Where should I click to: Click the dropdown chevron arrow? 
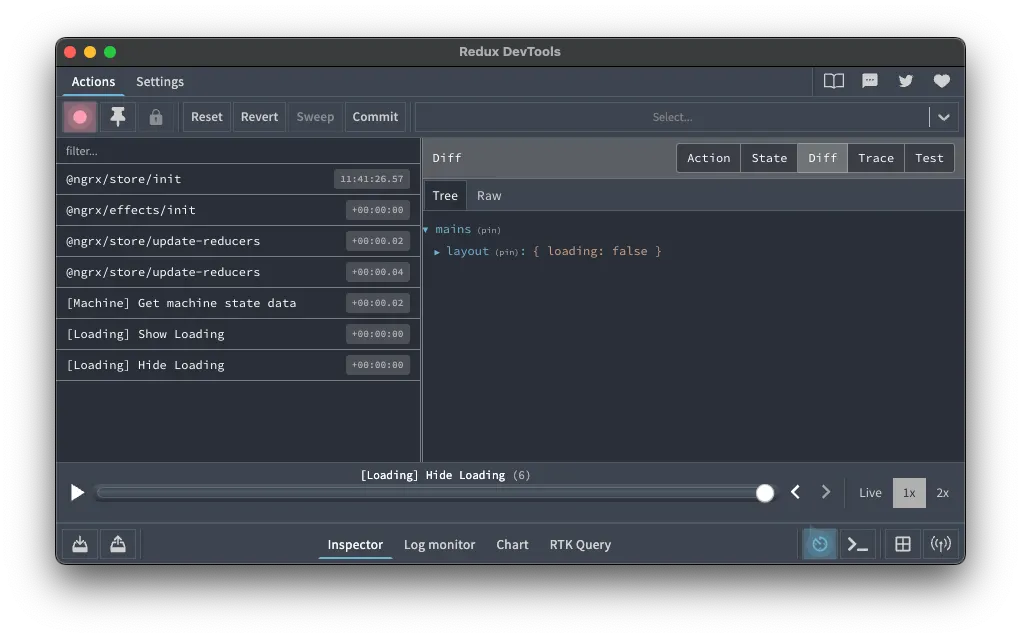[x=944, y=117]
